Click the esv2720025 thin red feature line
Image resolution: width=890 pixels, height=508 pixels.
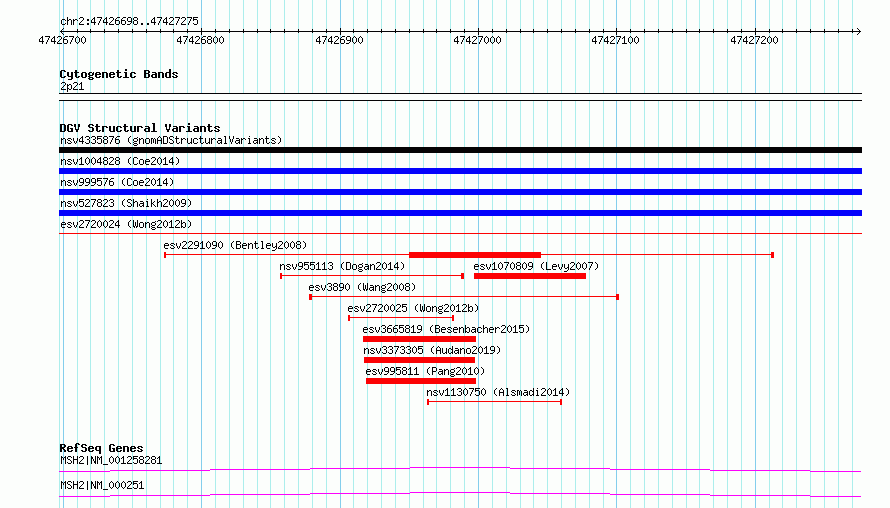(401, 318)
